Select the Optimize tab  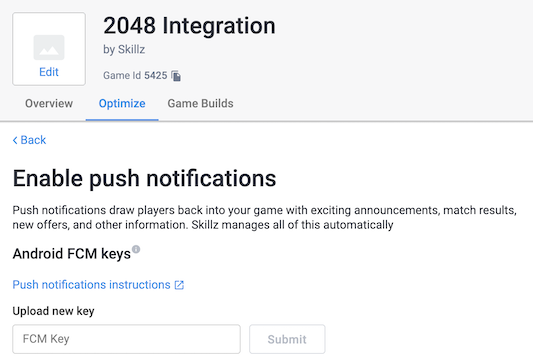pyautogui.click(x=122, y=103)
